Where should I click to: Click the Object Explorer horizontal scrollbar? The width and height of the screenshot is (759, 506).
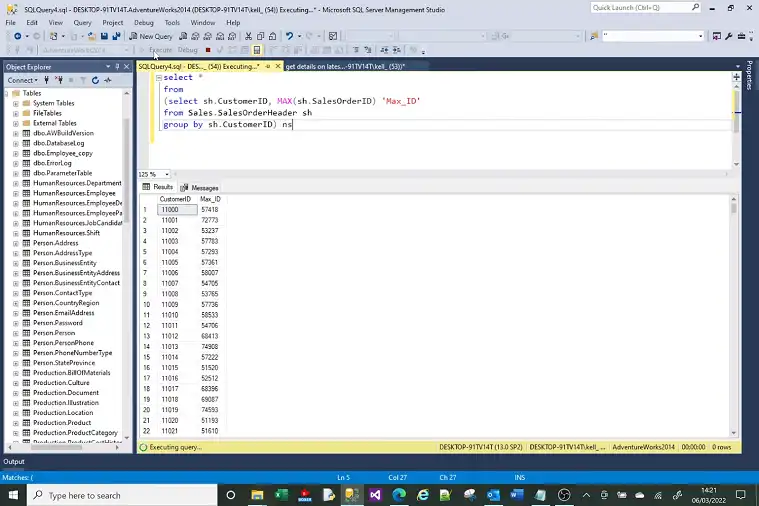(63, 447)
